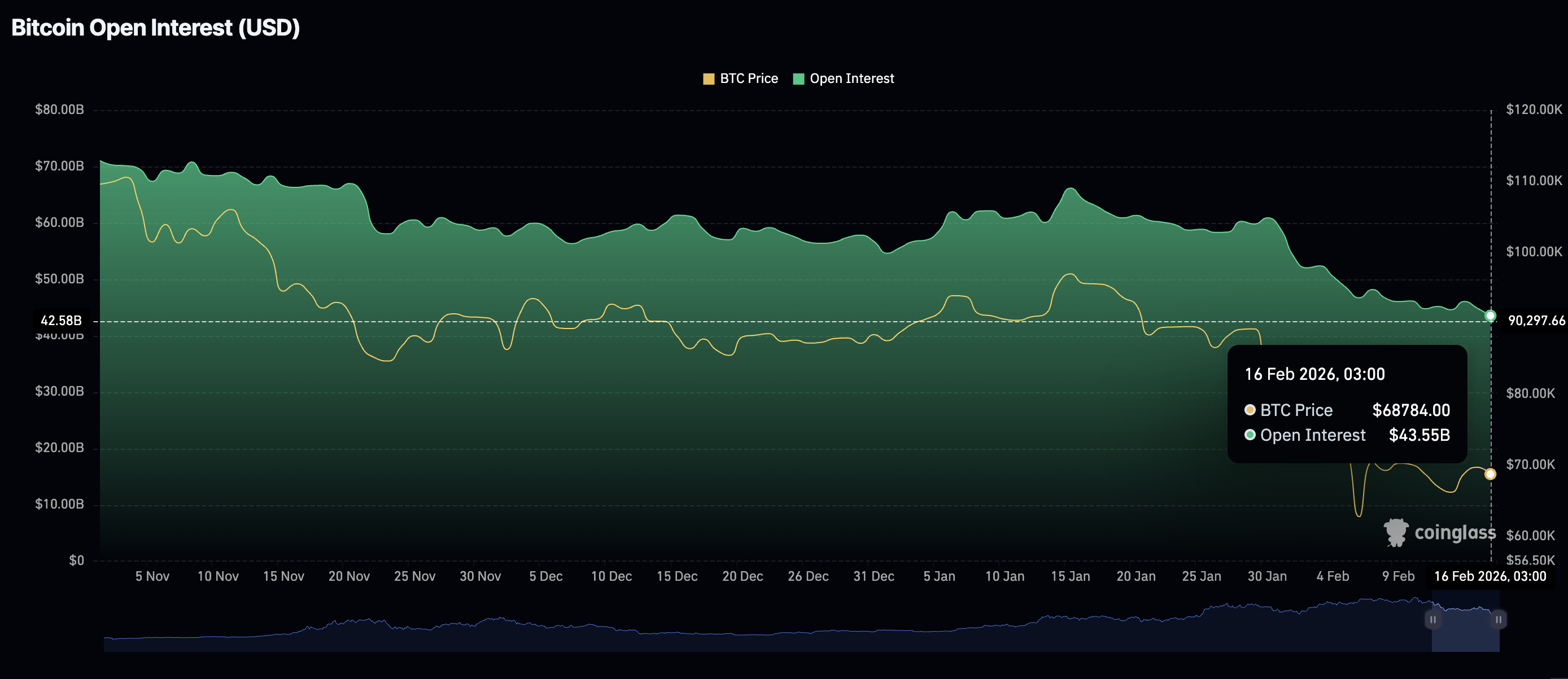Screen dimensions: 1568x679
Task: Click the 16 Feb 2026, 03:00 axis label
Action: coord(1490,576)
